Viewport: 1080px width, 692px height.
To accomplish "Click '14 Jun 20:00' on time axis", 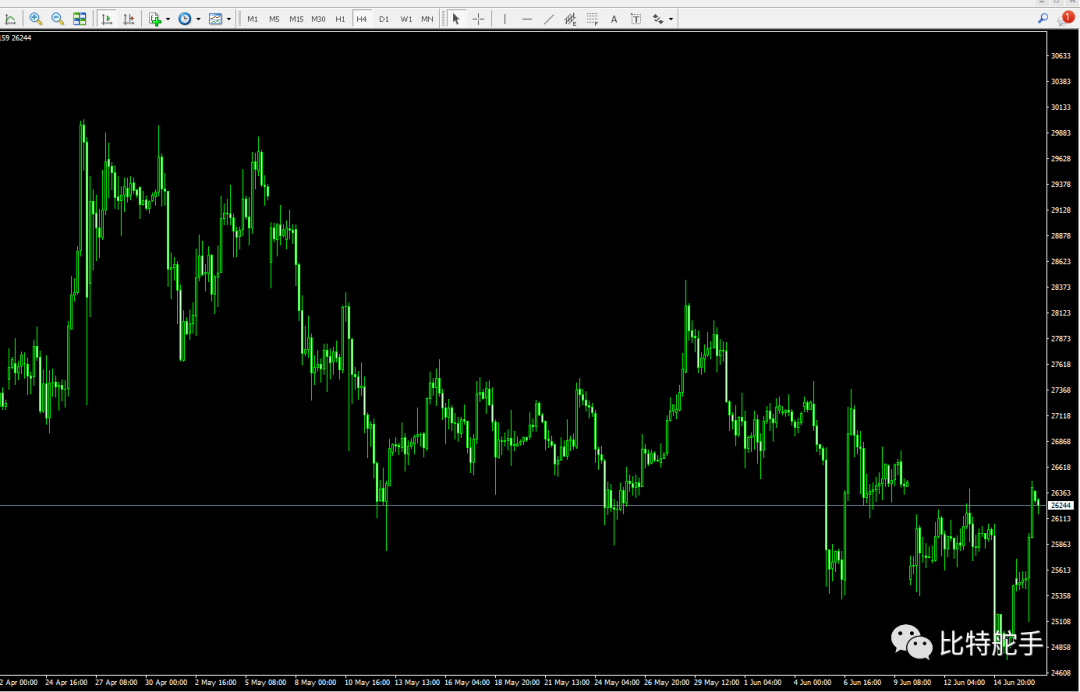I will pos(1014,682).
